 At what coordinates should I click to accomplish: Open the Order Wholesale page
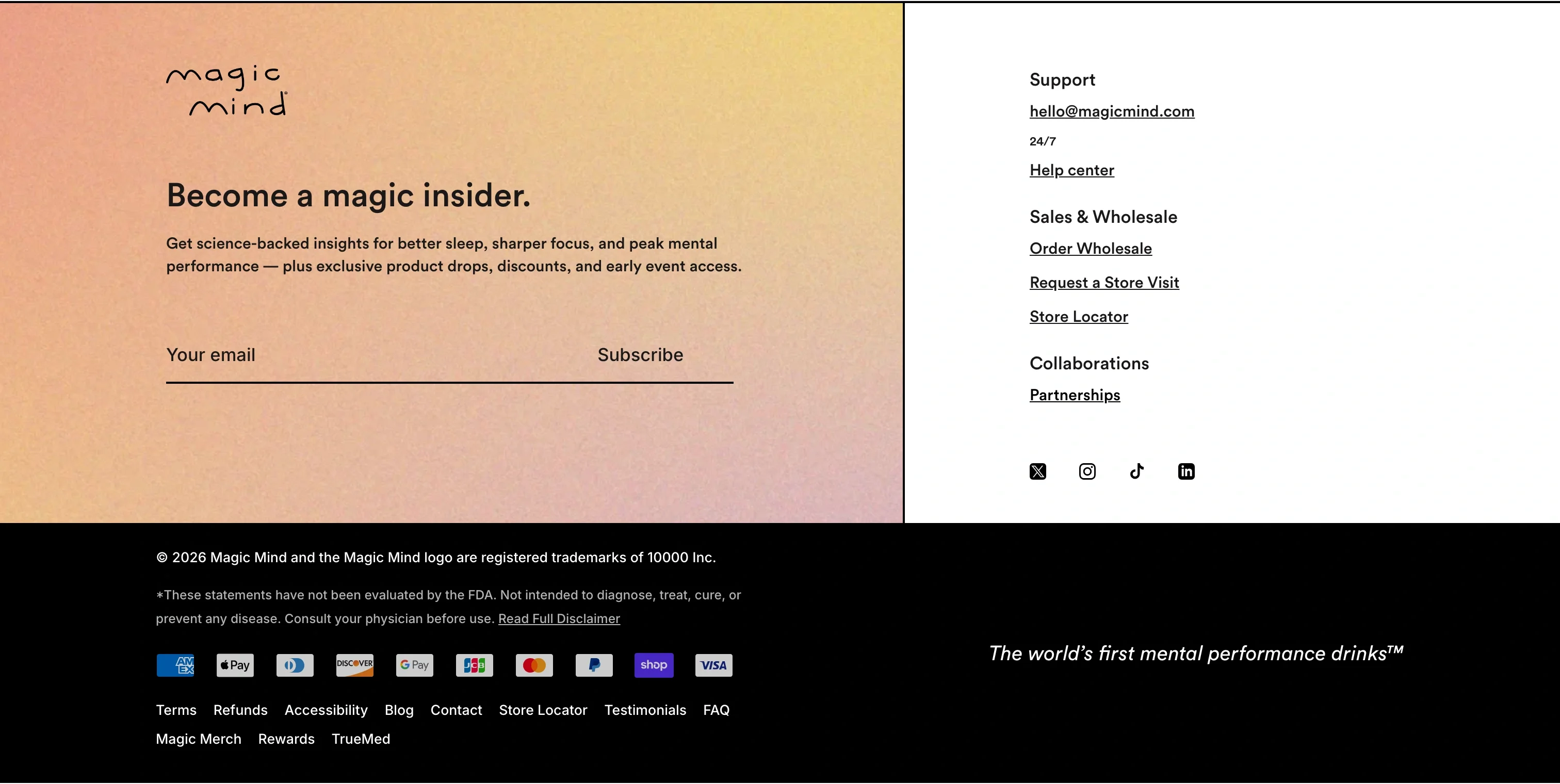point(1090,248)
